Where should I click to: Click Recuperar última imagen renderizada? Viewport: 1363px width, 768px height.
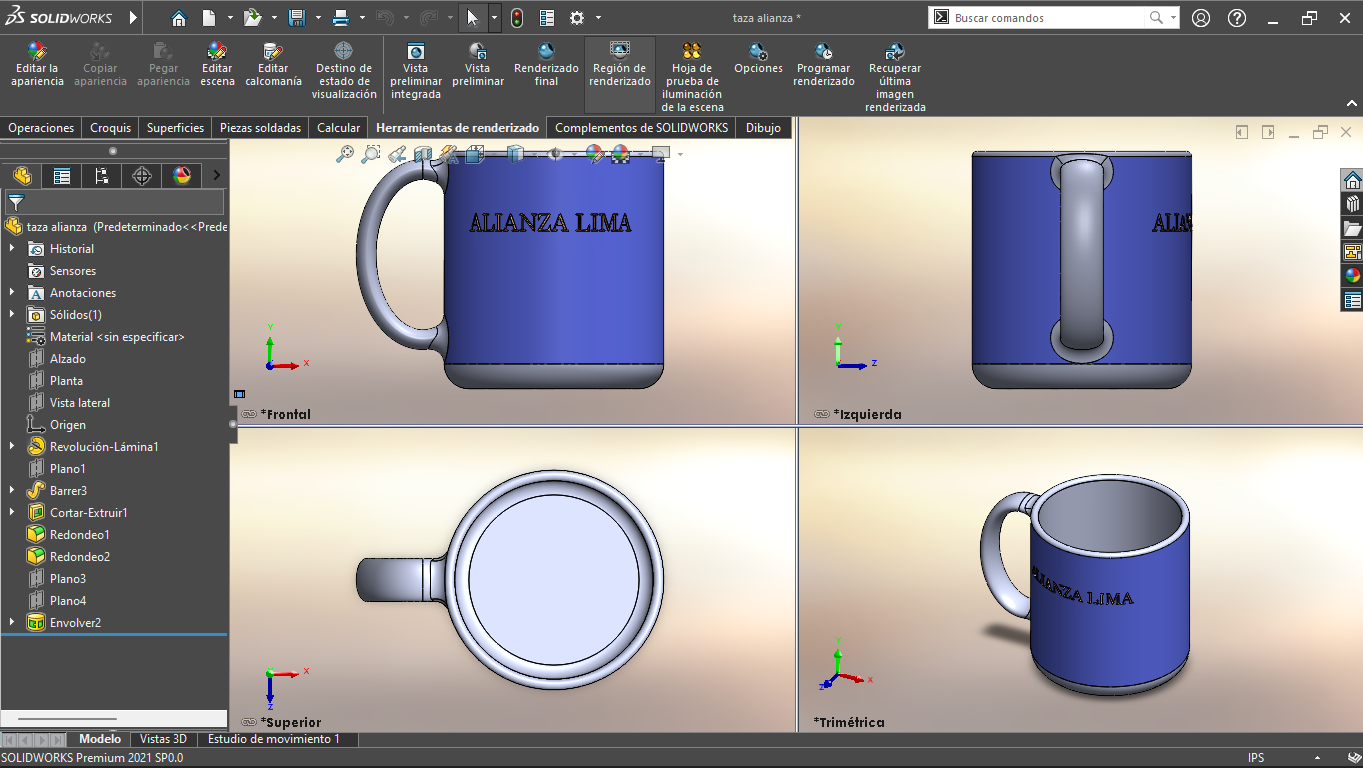(x=895, y=77)
